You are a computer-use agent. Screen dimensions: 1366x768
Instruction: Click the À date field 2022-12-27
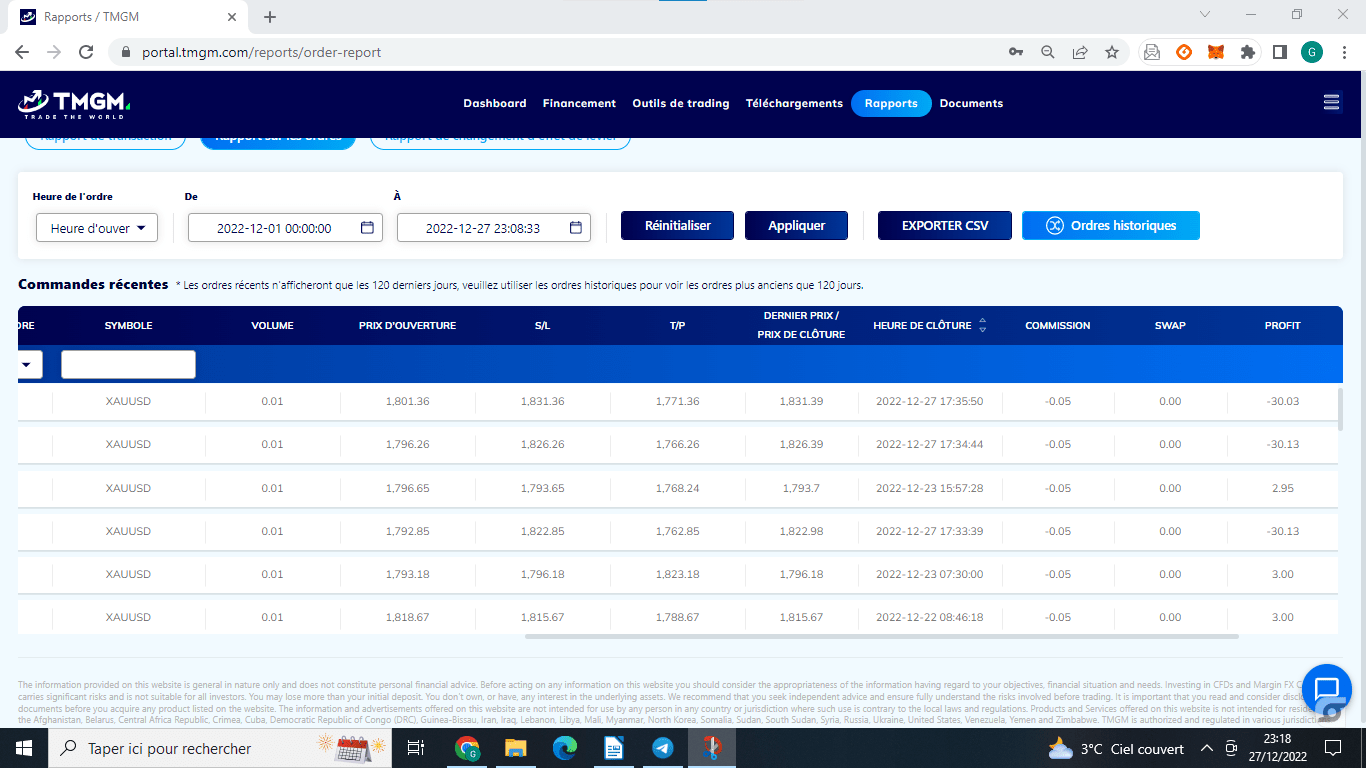(494, 228)
